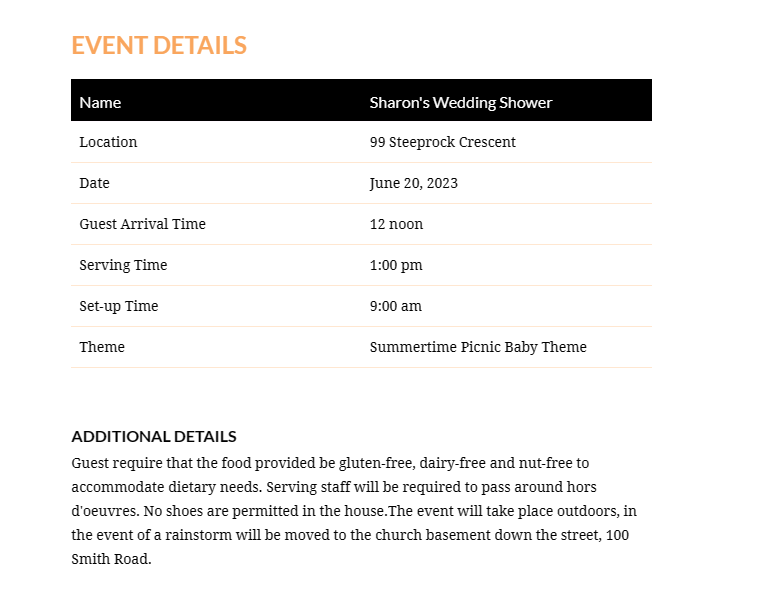This screenshot has width=771, height=603.
Task: Click the EVENT DETAILS heading
Action: click(x=159, y=45)
